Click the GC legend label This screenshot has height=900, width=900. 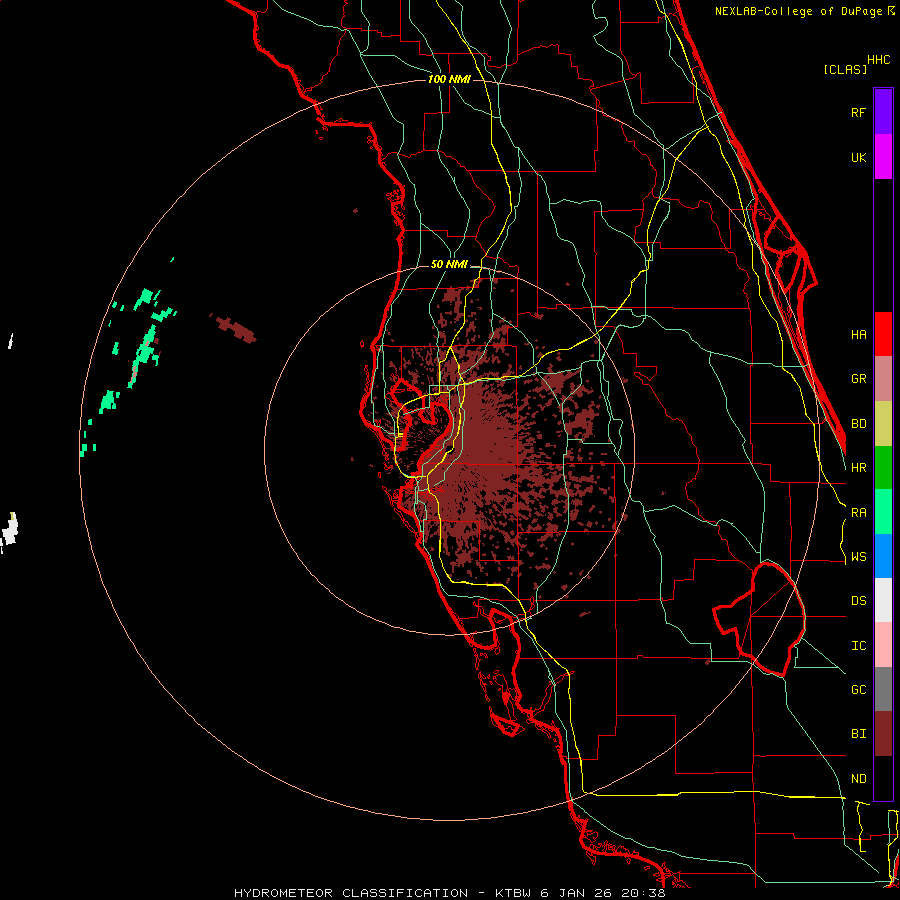[858, 690]
